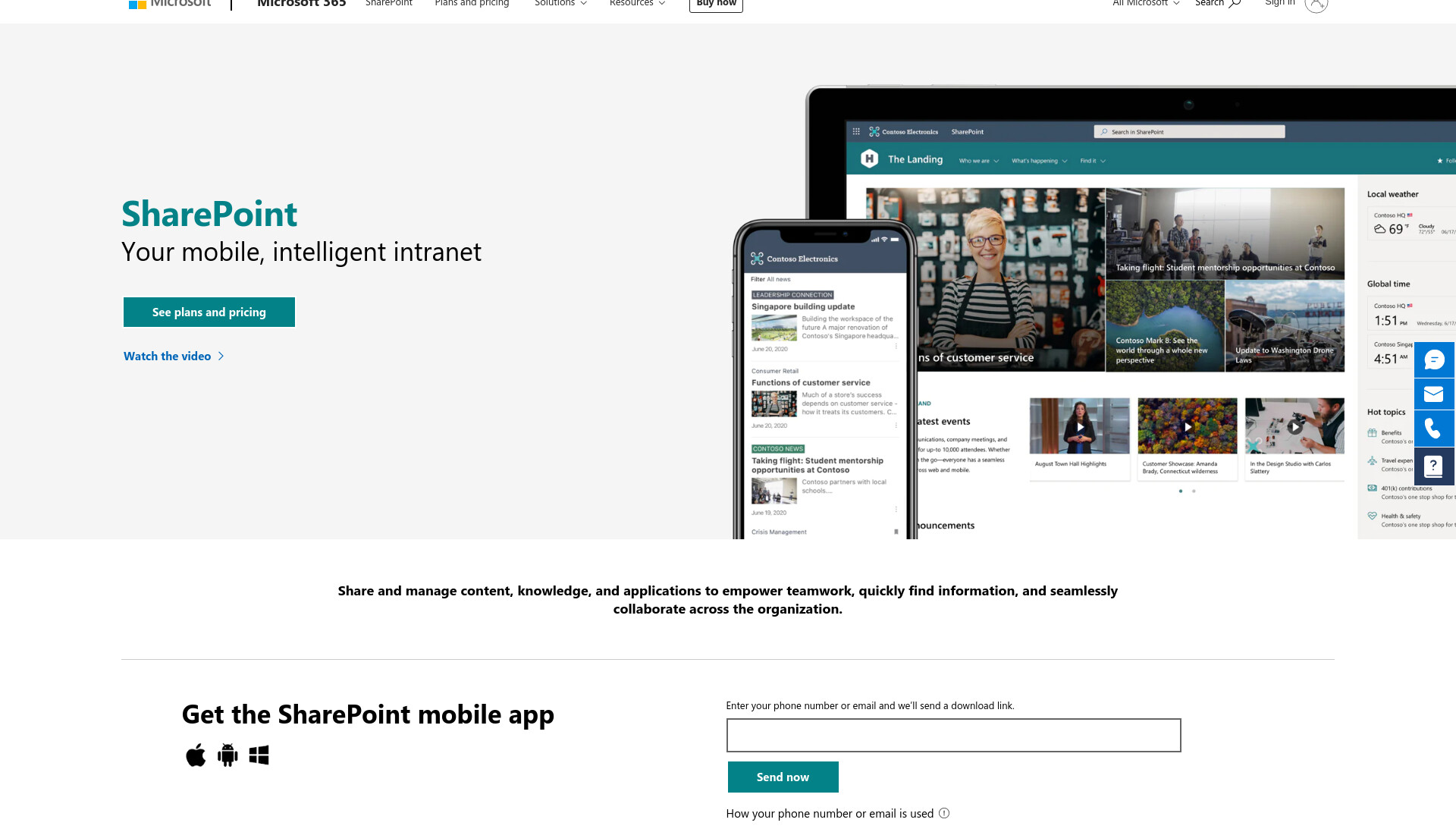The height and width of the screenshot is (832, 1456).
Task: Open the SharePoint nav item
Action: coord(389,3)
